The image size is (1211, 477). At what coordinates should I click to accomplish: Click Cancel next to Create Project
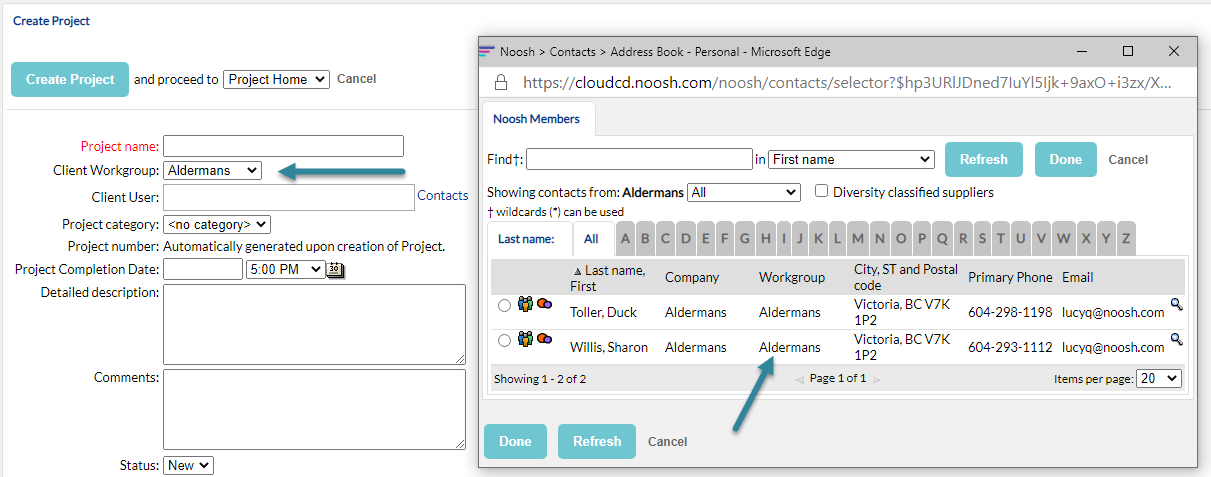(357, 79)
